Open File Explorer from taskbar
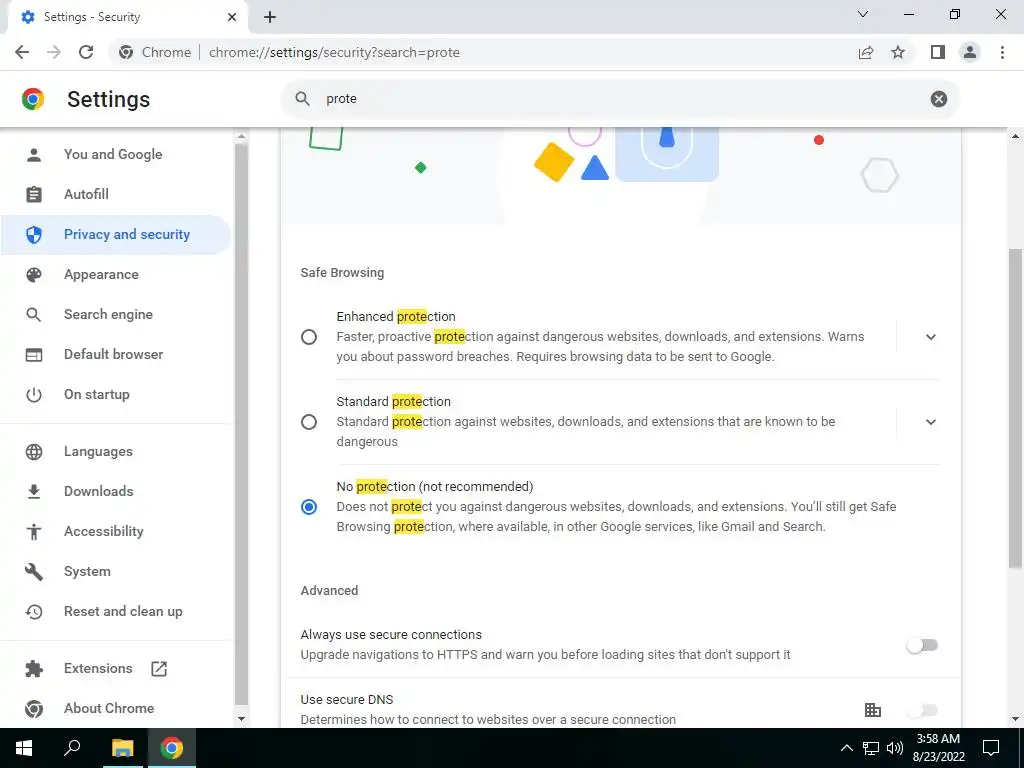The width and height of the screenshot is (1024, 768). (x=122, y=748)
